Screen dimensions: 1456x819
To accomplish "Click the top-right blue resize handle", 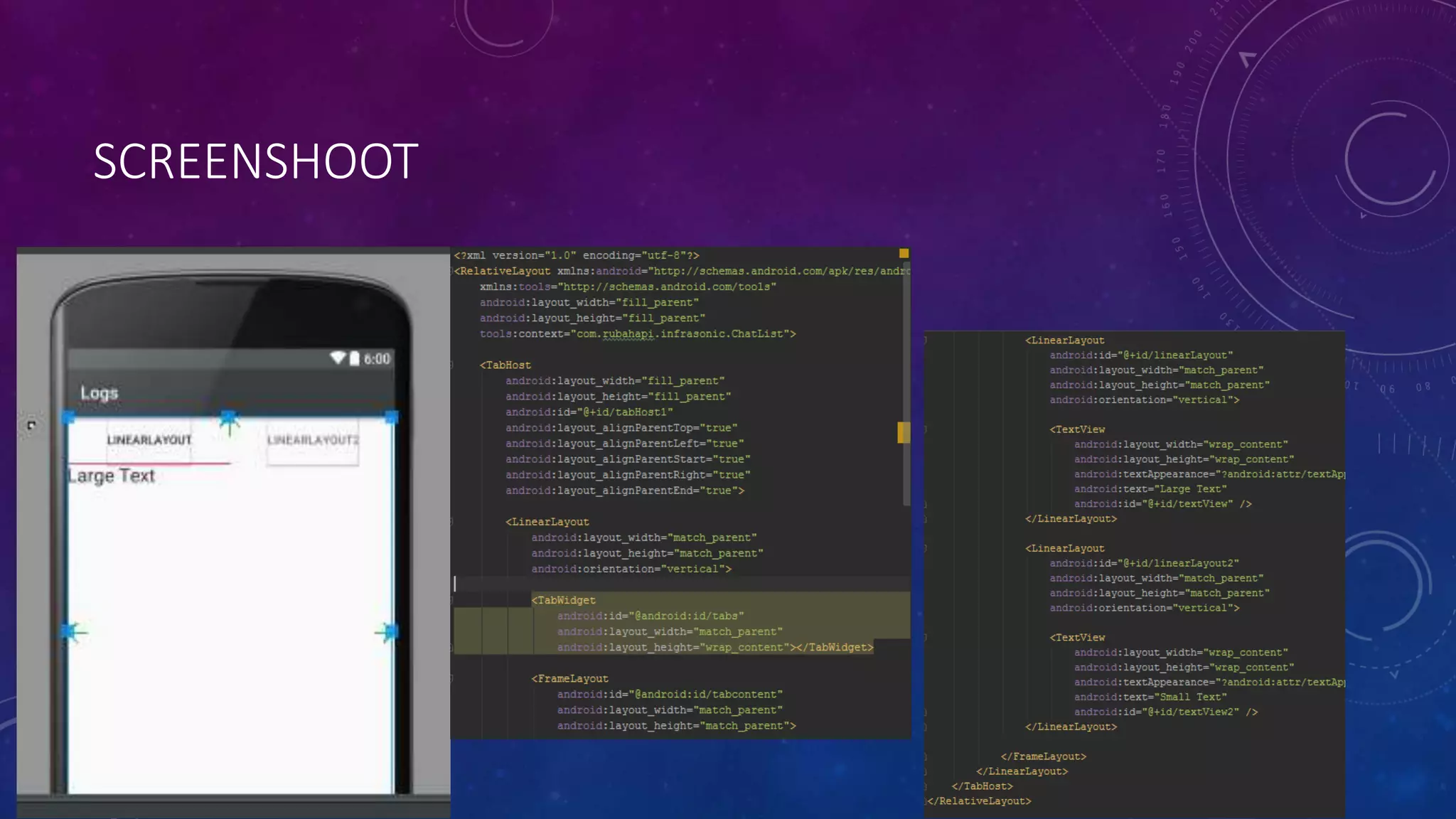I will 391,417.
